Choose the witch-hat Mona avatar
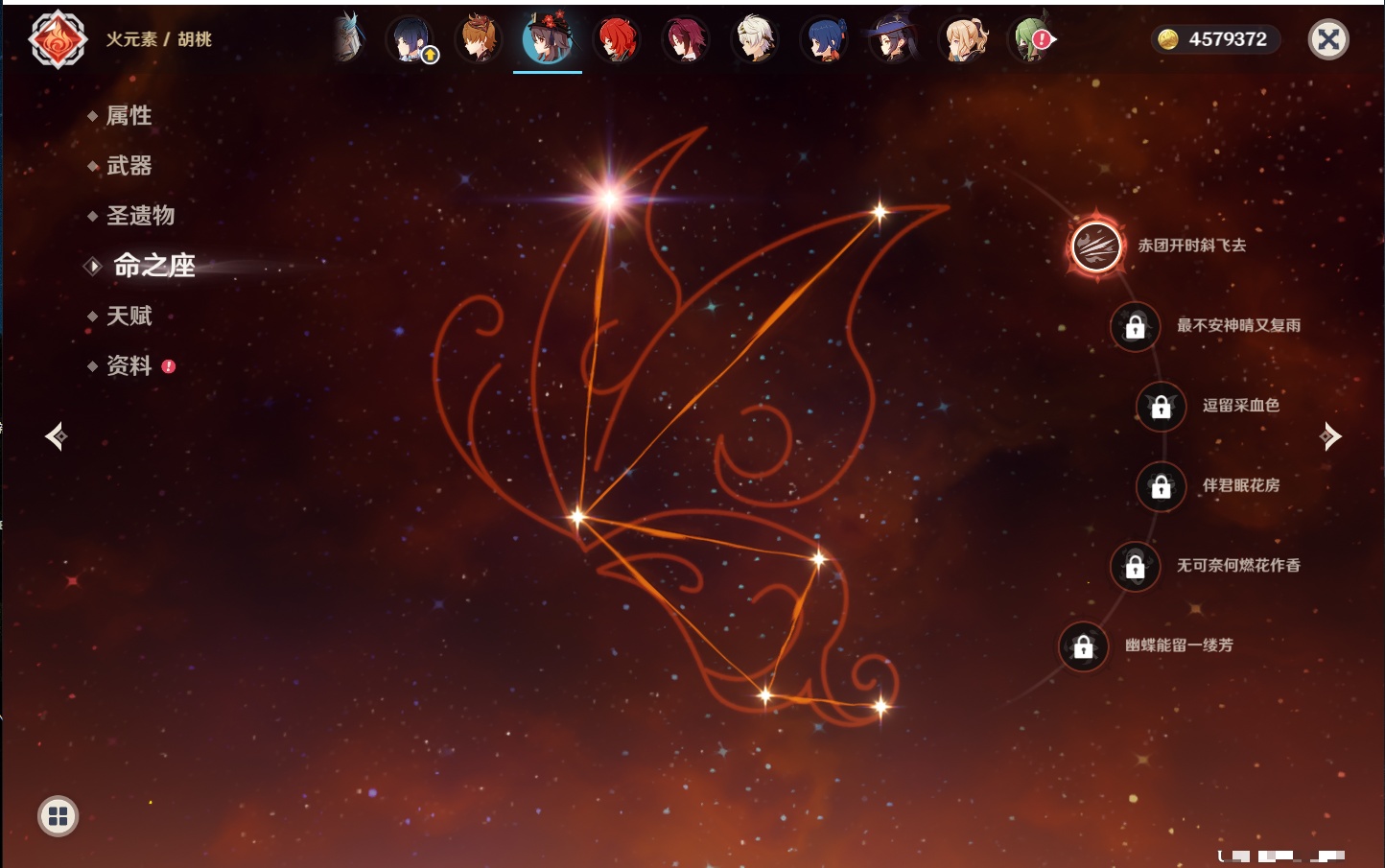This screenshot has width=1385, height=868. [892, 40]
